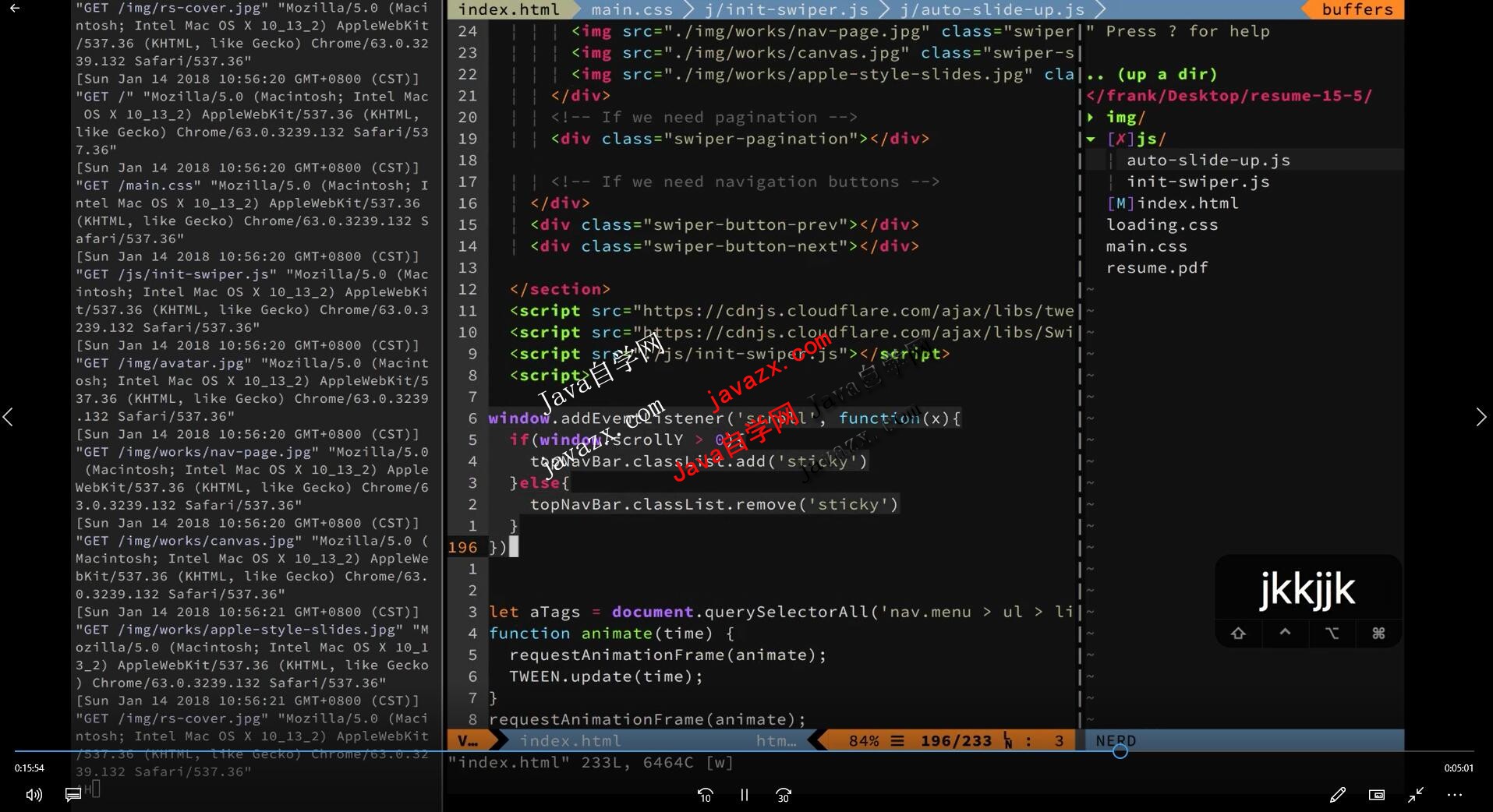Click the nav-page.jpg img tag line
This screenshot has height=812, width=1493.
point(823,31)
